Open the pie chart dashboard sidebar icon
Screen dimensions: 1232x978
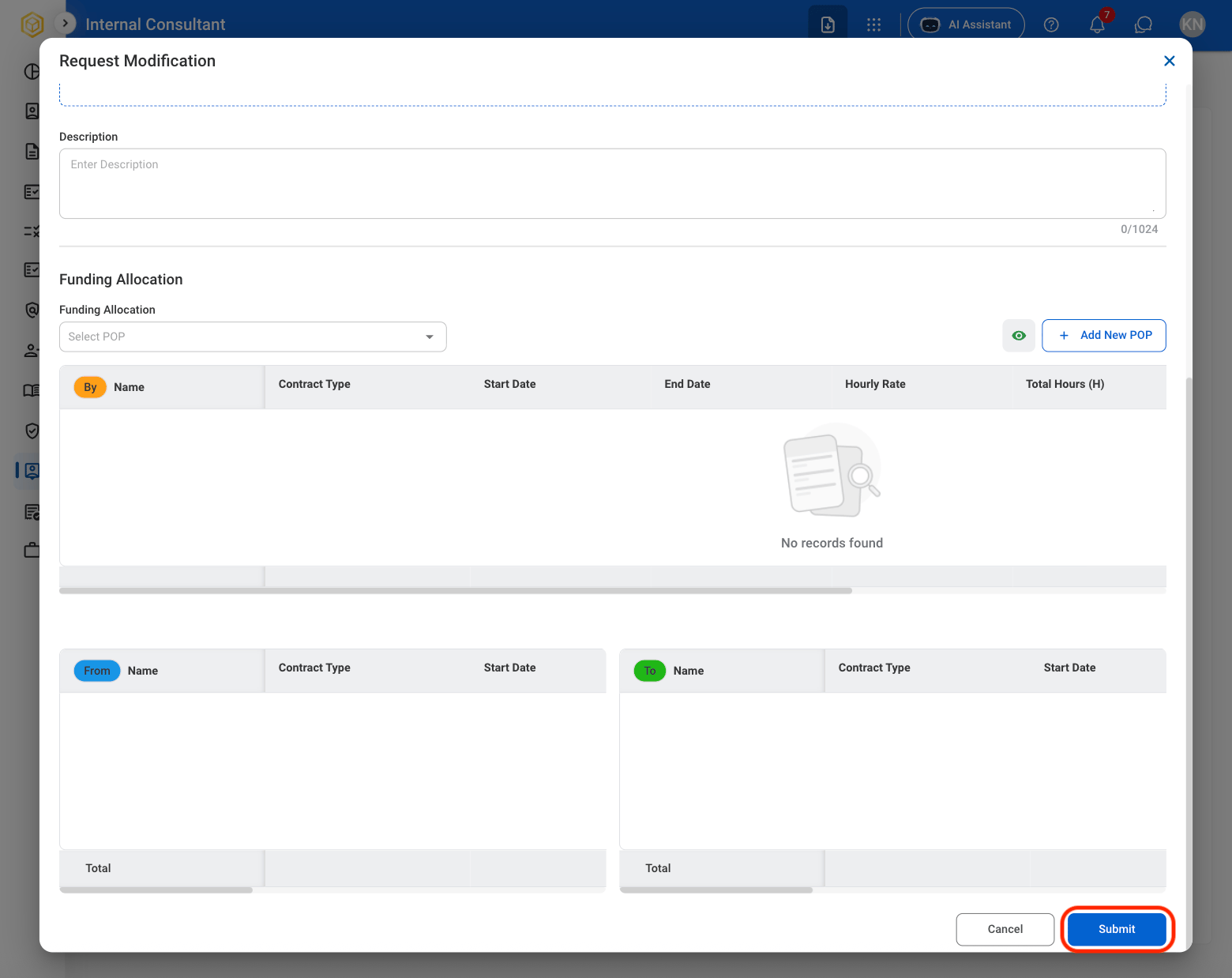[32, 71]
